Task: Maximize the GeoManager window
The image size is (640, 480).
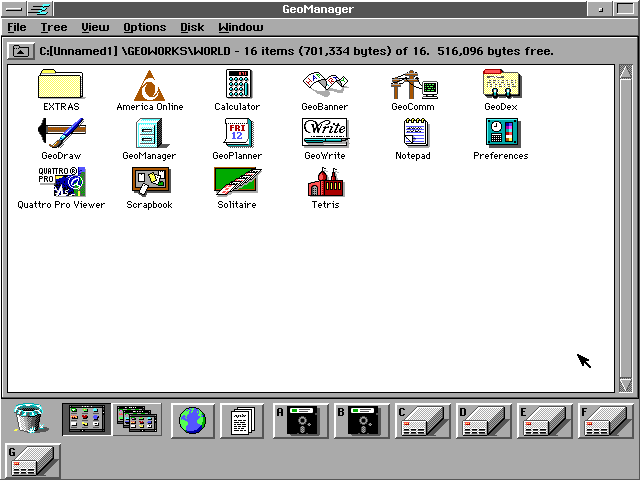Action: (625, 9)
